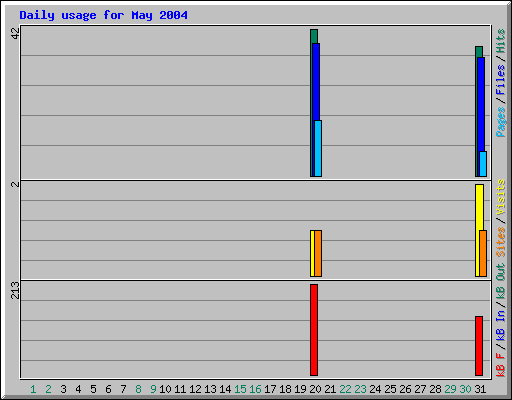
Task: Click day label 1 on the x-axis
Action: [x=33, y=389]
